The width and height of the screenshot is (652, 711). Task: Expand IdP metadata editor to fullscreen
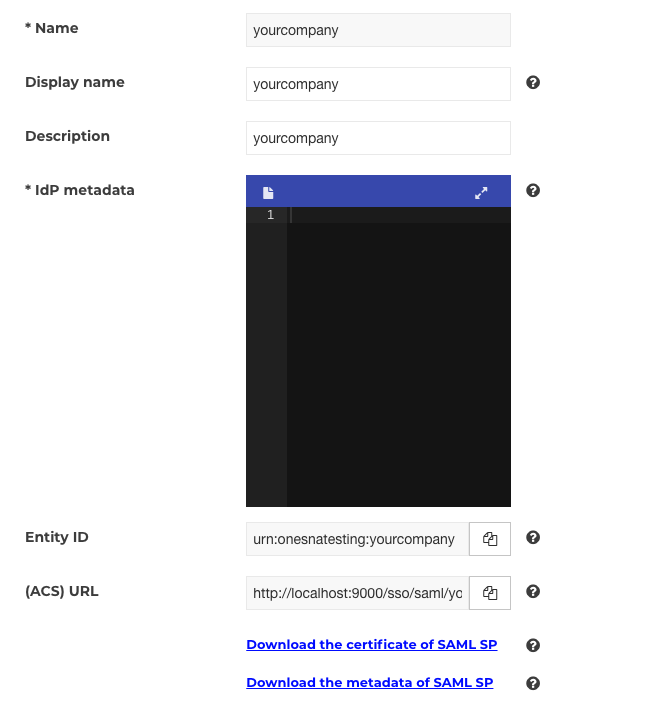click(481, 193)
